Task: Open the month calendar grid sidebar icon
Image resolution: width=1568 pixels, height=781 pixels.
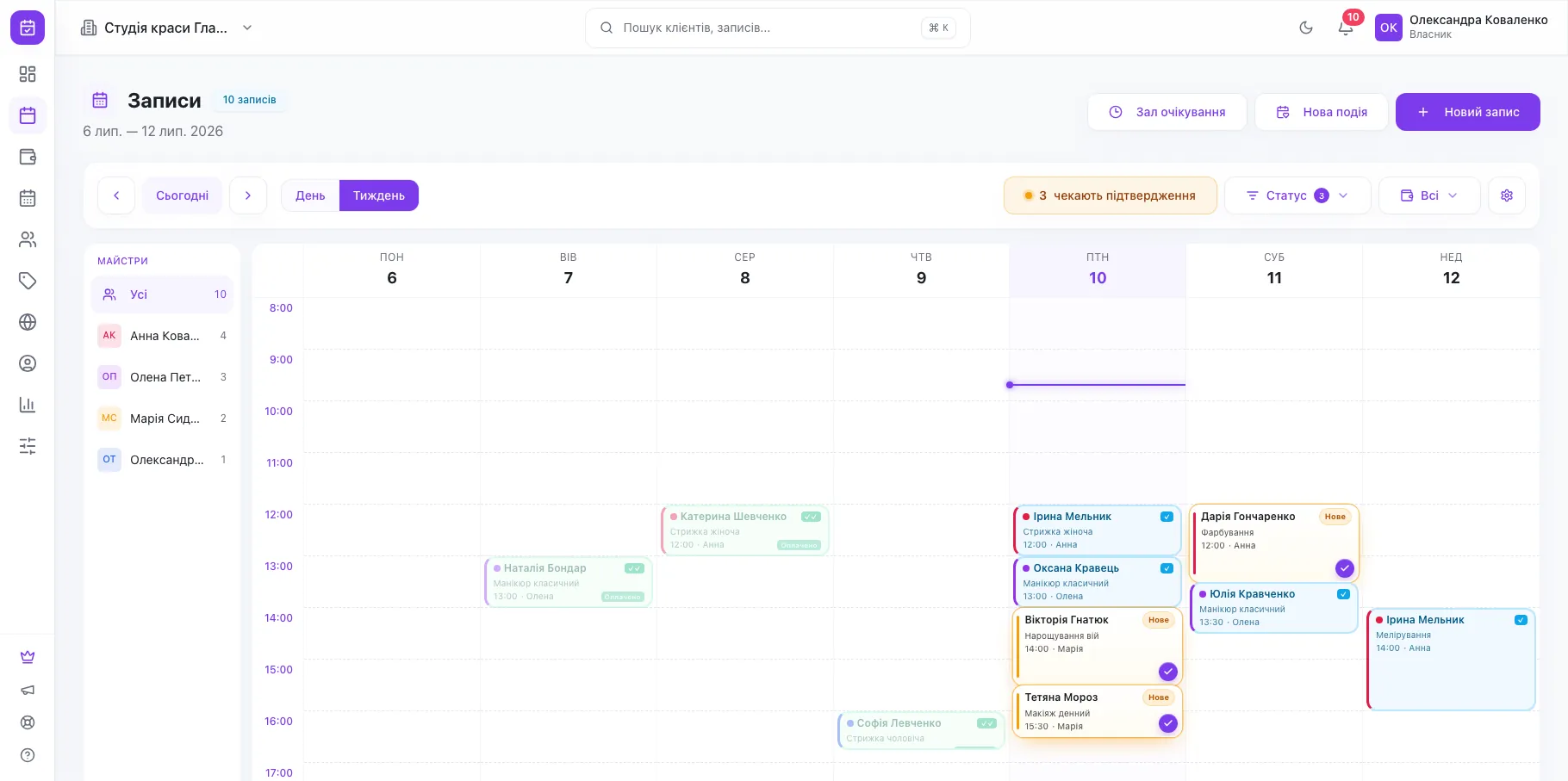Action: coord(28,198)
